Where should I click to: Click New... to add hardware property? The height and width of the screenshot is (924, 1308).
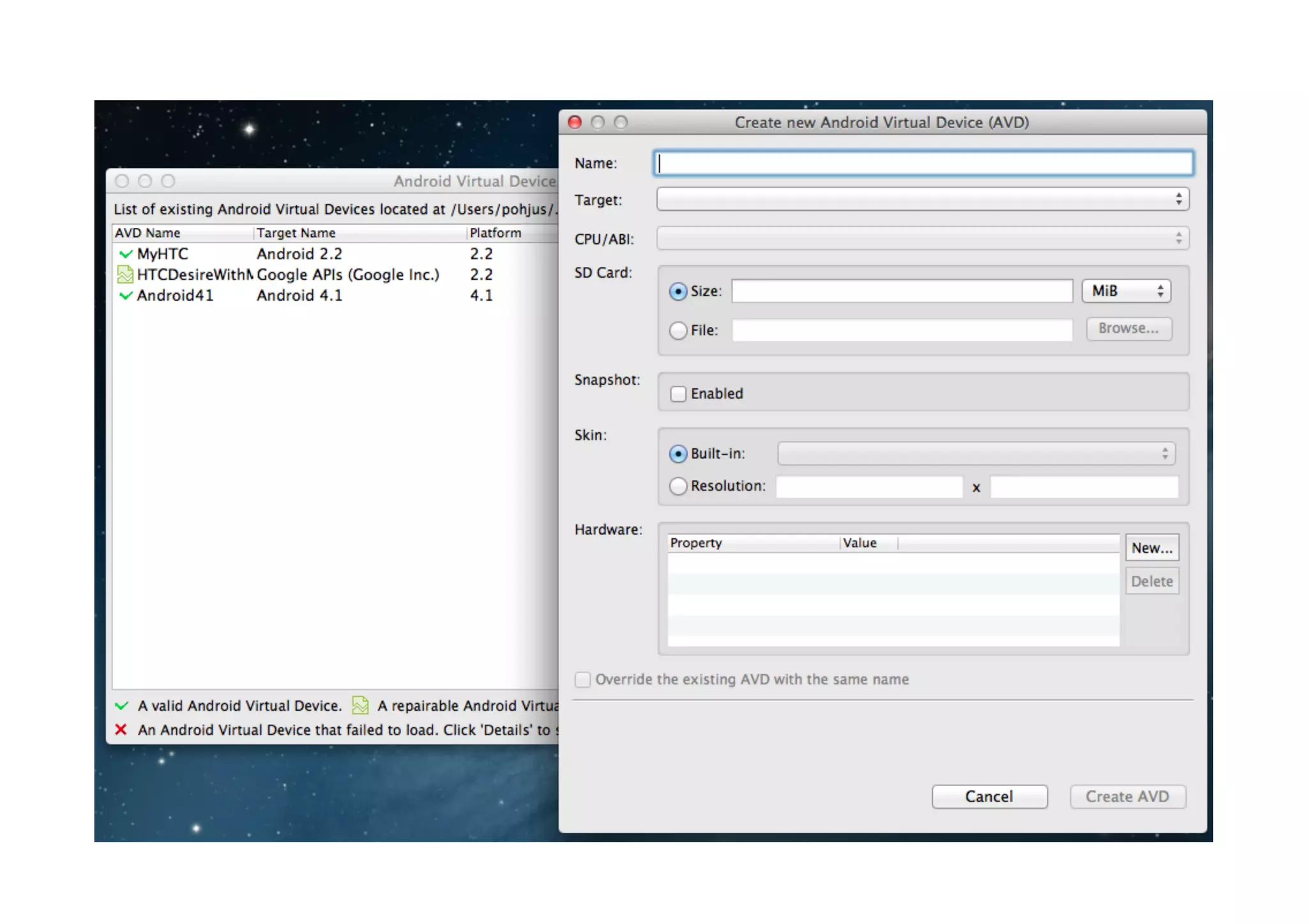pyautogui.click(x=1152, y=548)
